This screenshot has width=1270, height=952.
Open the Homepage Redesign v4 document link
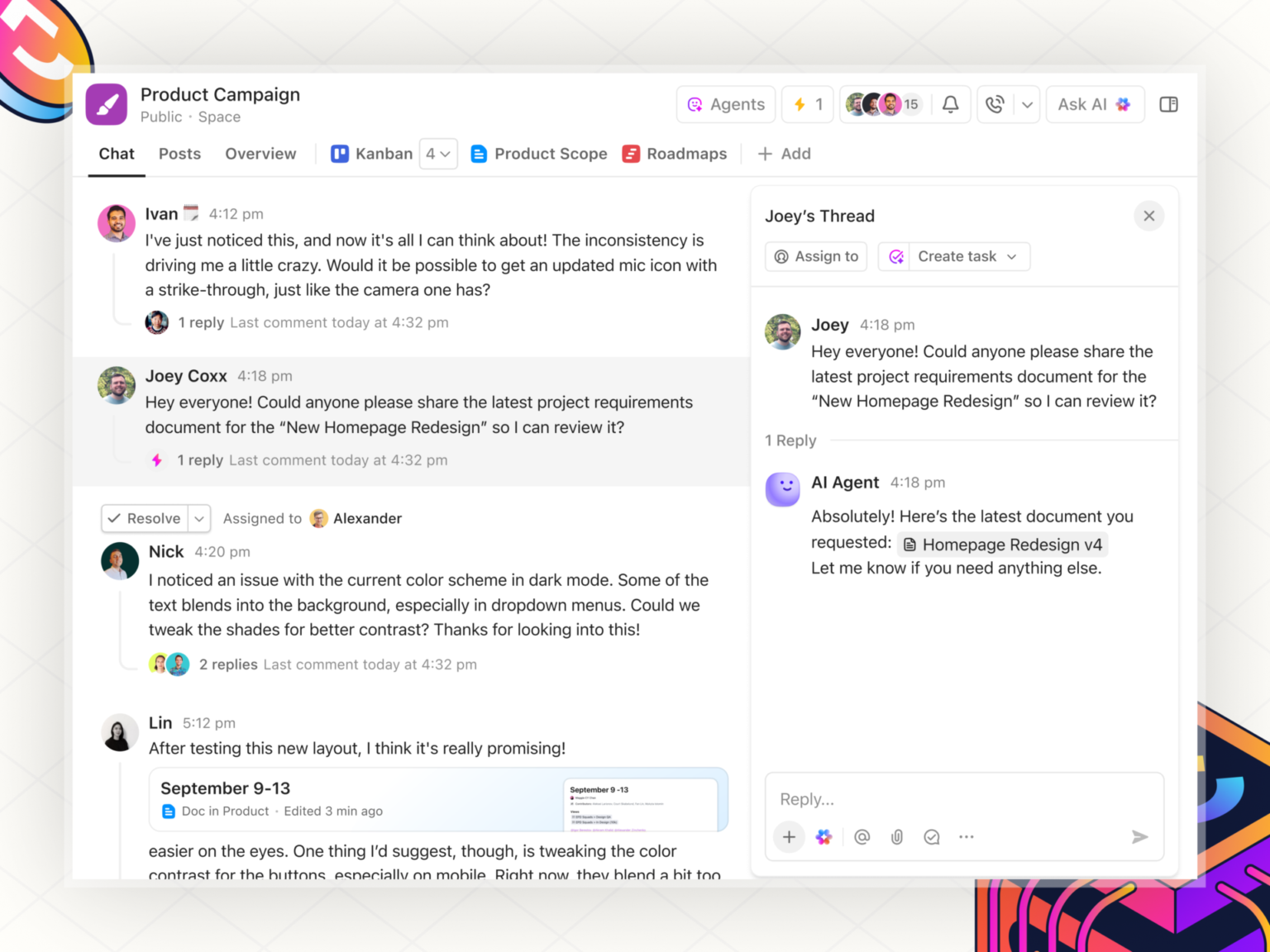tap(1001, 544)
